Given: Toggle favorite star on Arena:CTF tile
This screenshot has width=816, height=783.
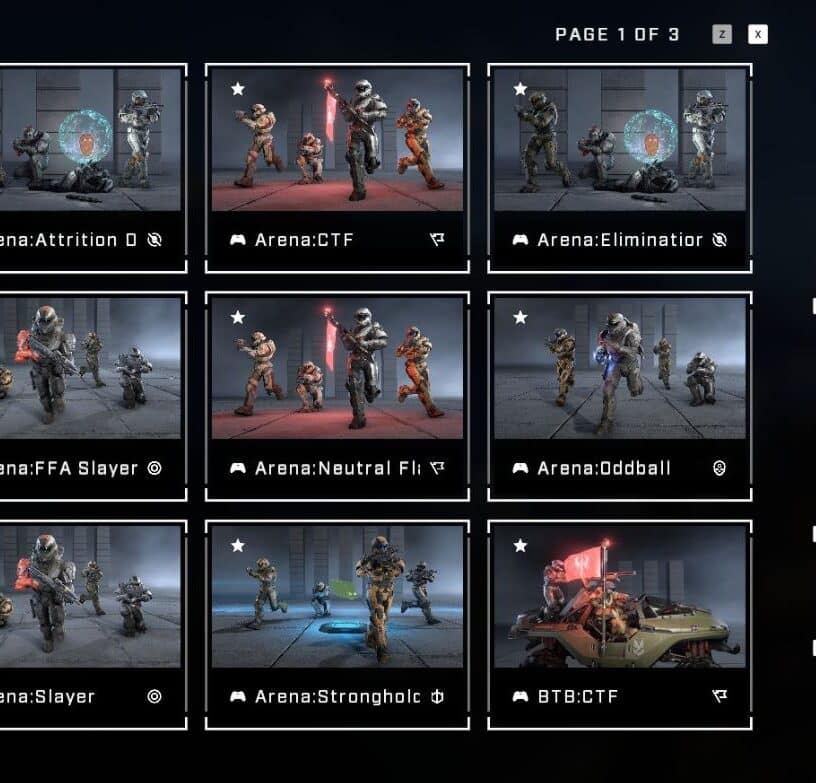Looking at the screenshot, I should point(238,88).
